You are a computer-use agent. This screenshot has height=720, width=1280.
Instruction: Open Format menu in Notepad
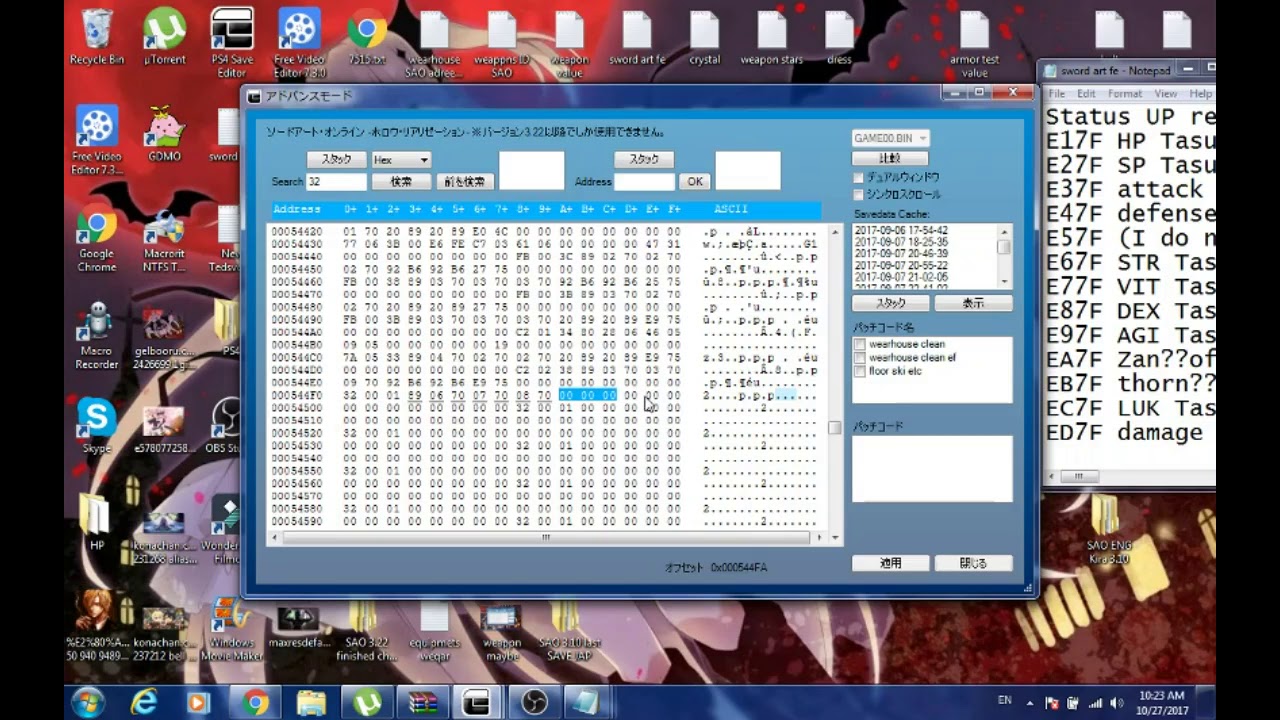pos(1125,94)
